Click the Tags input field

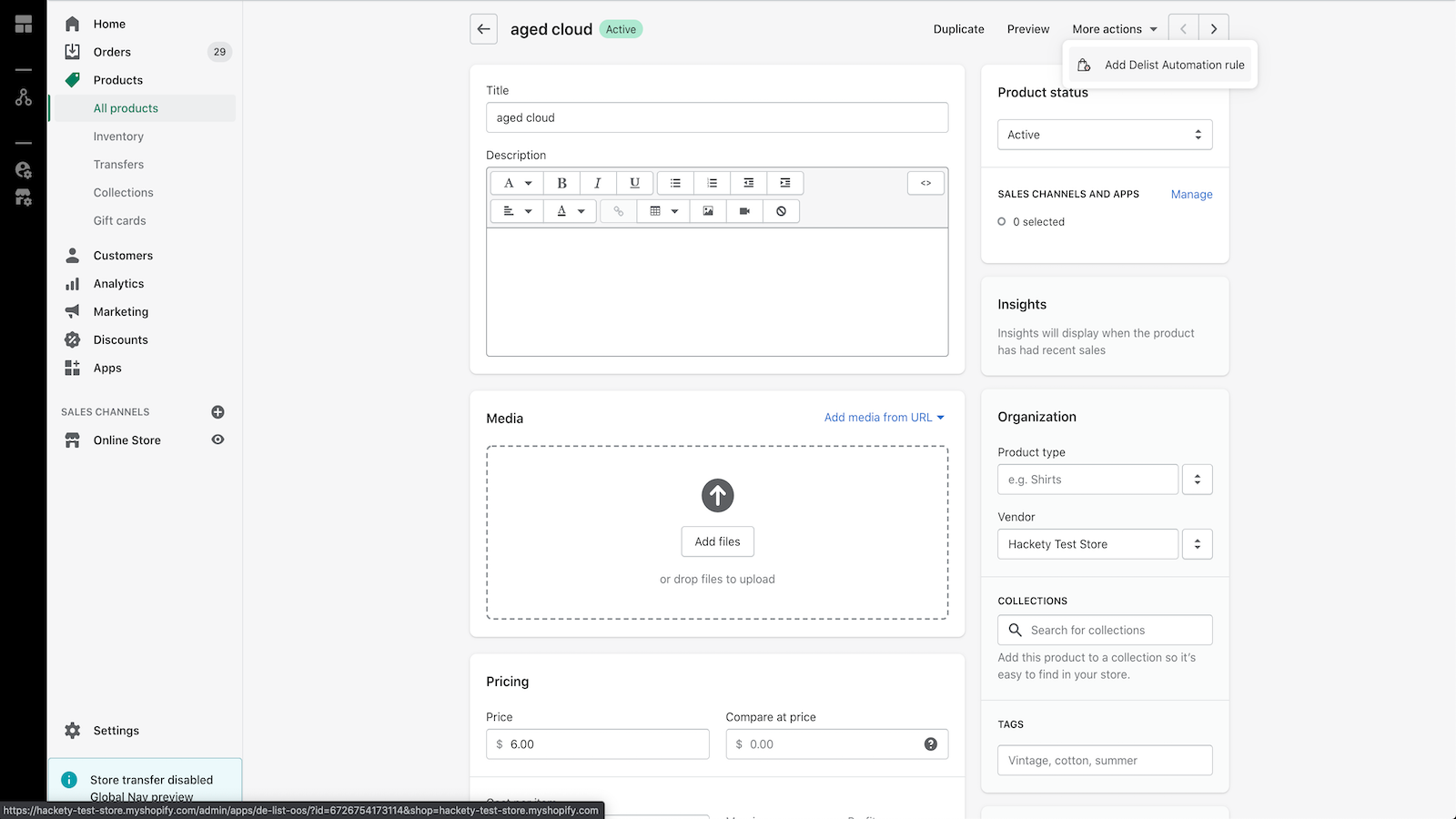tap(1105, 761)
